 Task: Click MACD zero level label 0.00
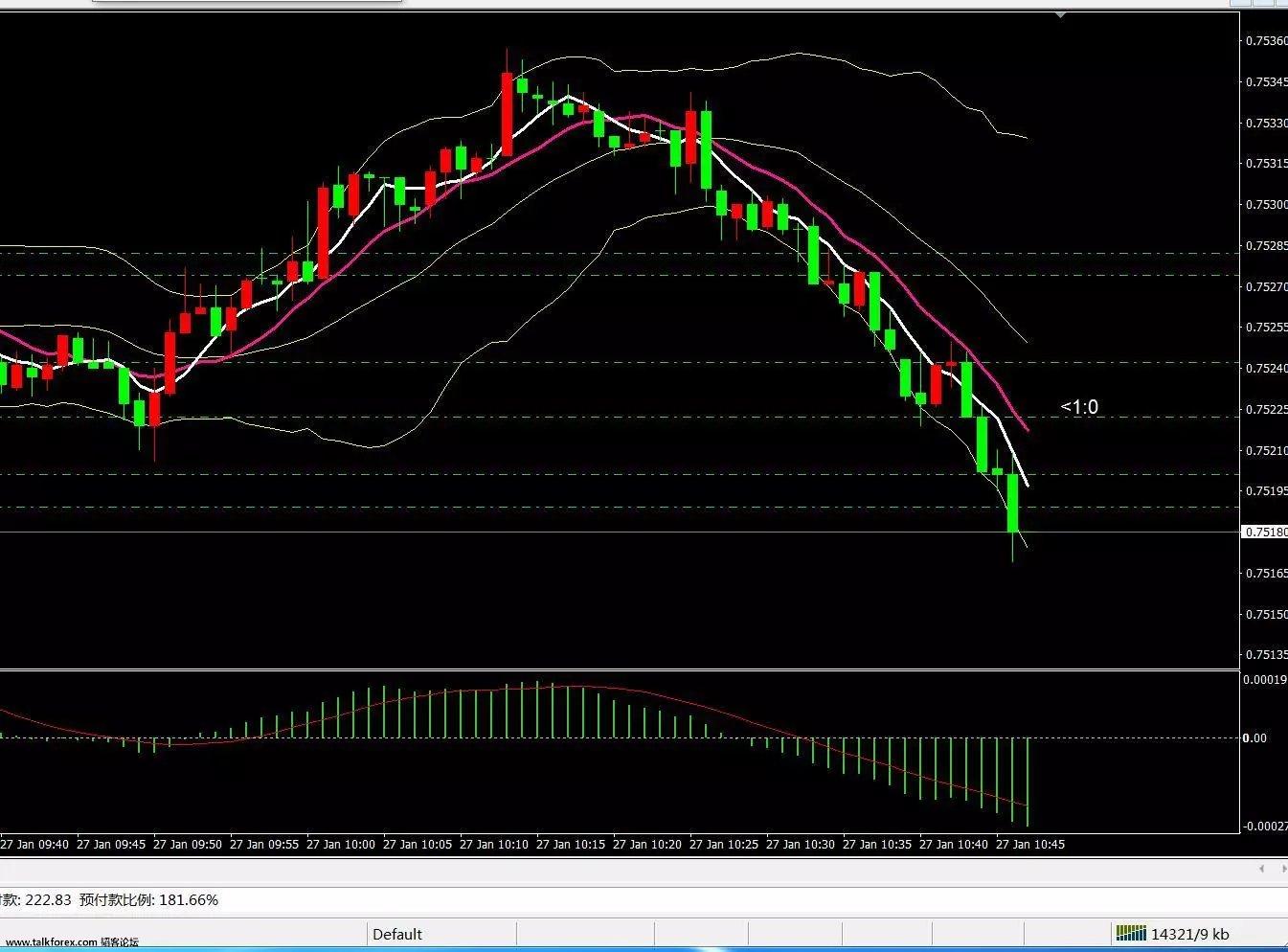(x=1254, y=737)
